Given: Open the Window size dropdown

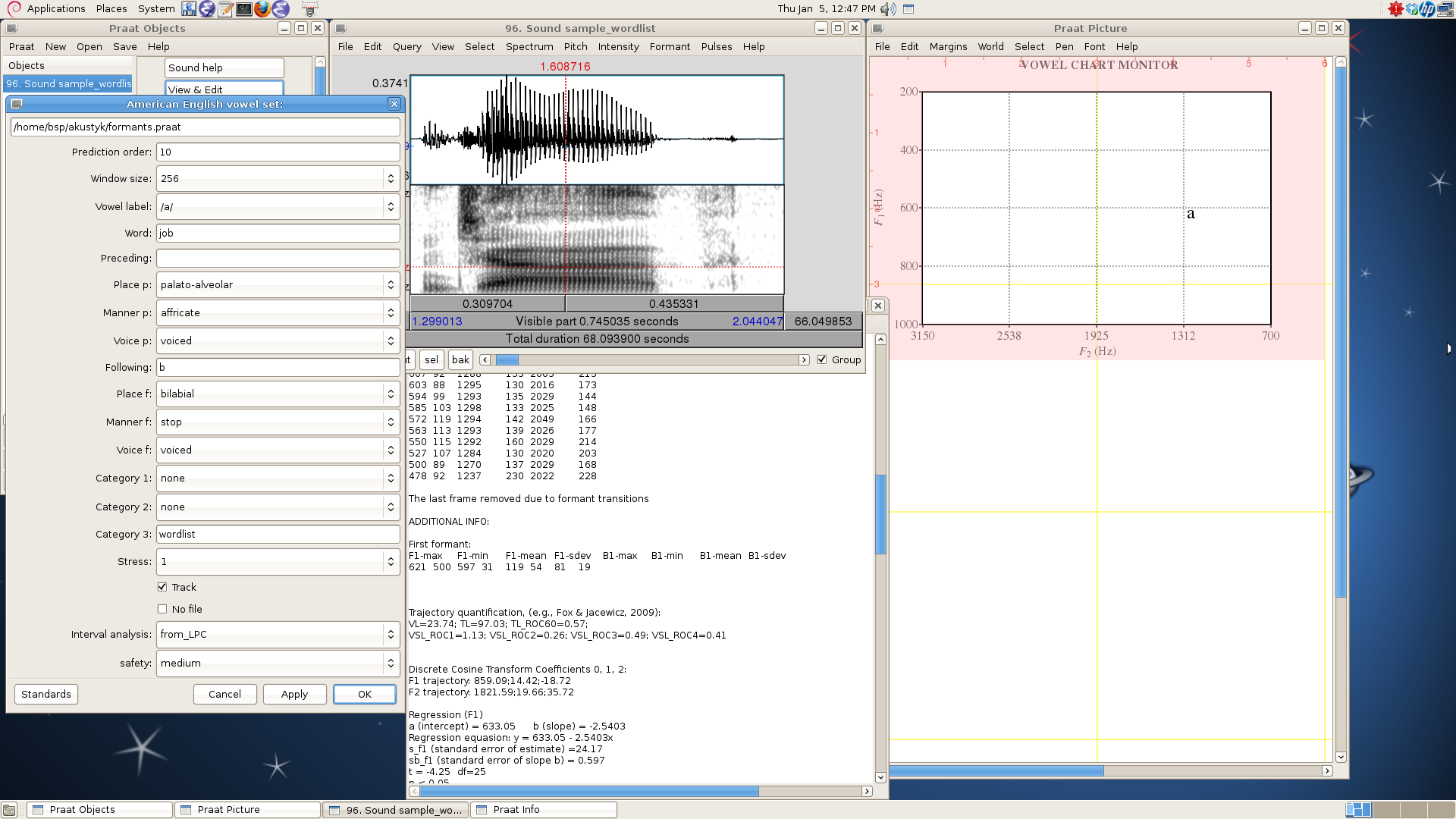Looking at the screenshot, I should (x=278, y=179).
